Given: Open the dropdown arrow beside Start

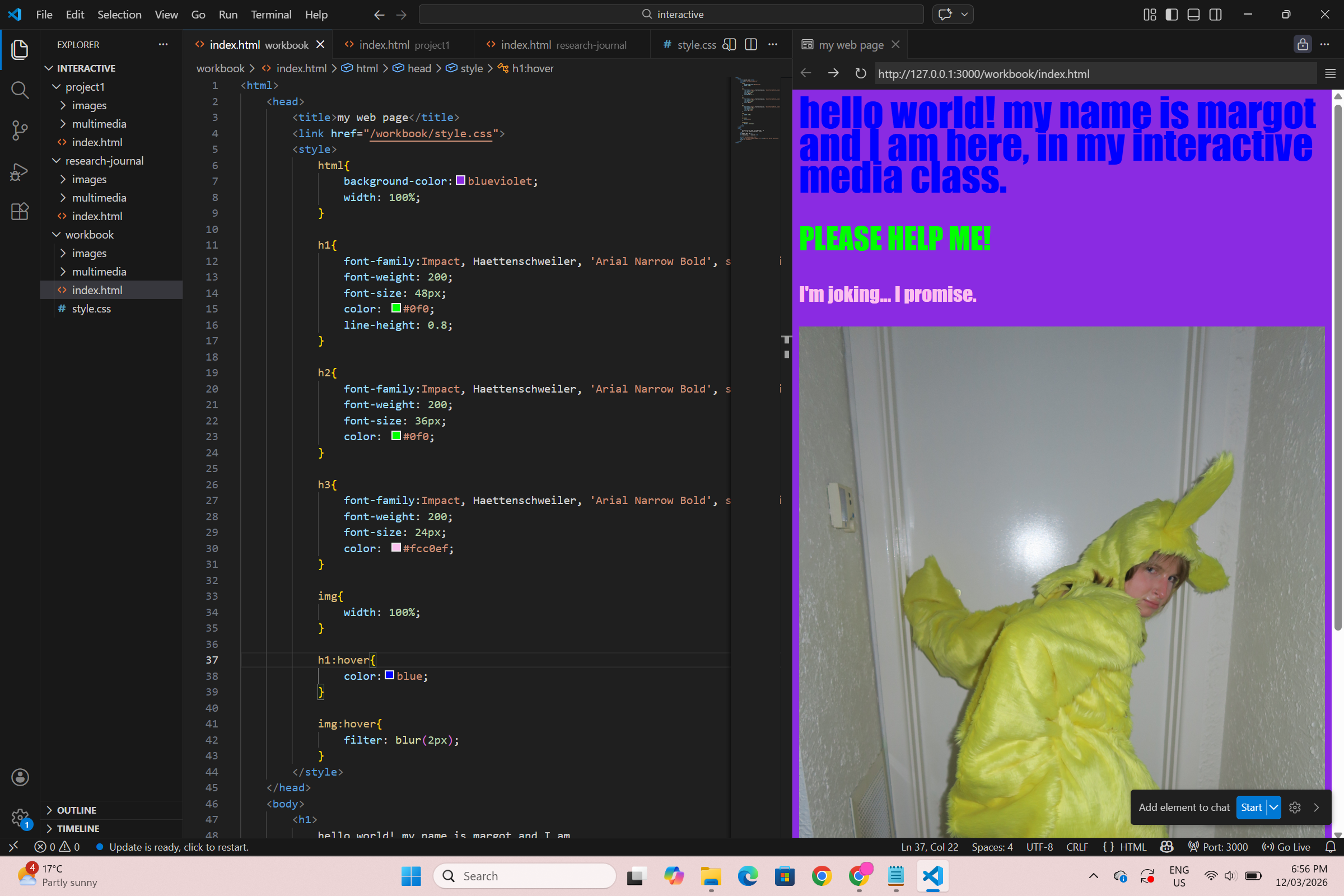Looking at the screenshot, I should click(x=1273, y=808).
